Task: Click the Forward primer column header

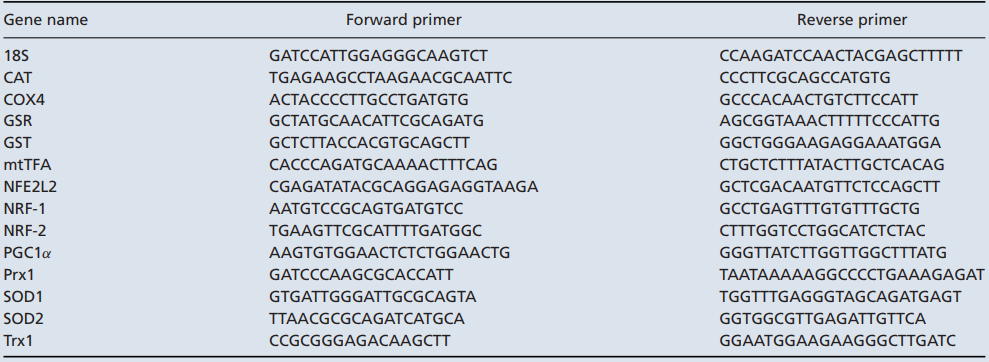Action: tap(404, 20)
